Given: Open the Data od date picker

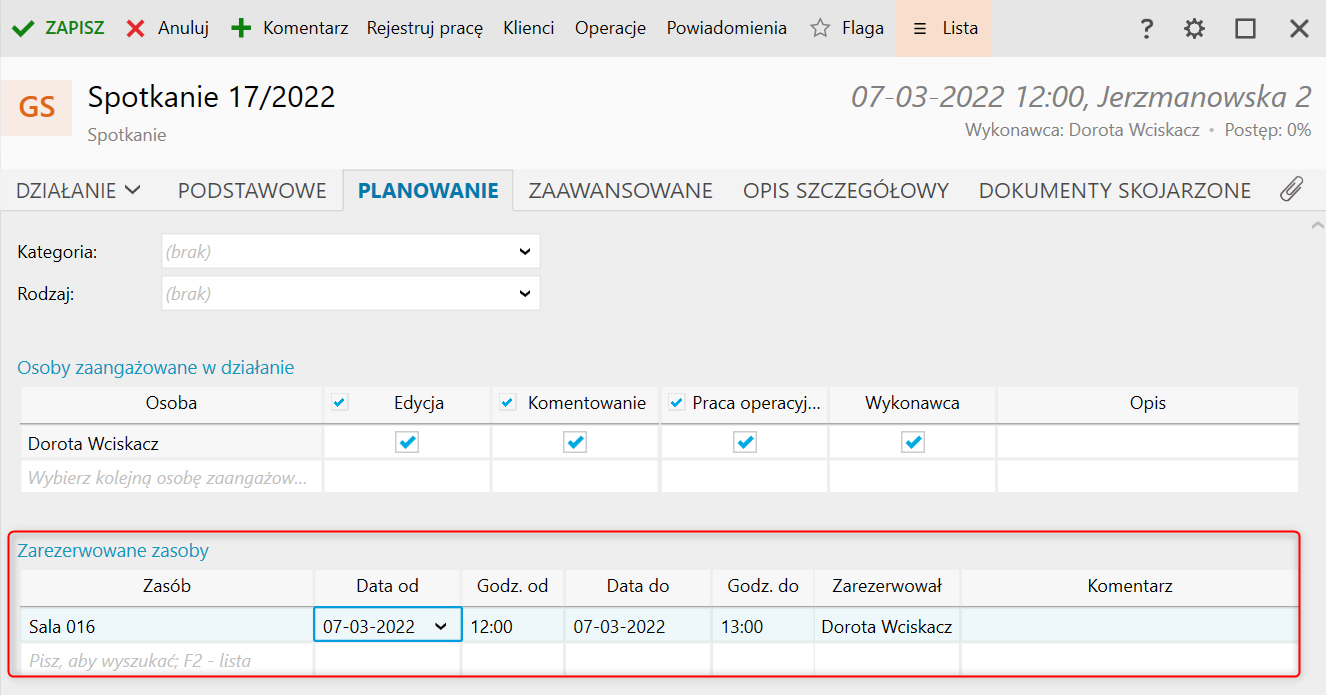Looking at the screenshot, I should (x=441, y=627).
